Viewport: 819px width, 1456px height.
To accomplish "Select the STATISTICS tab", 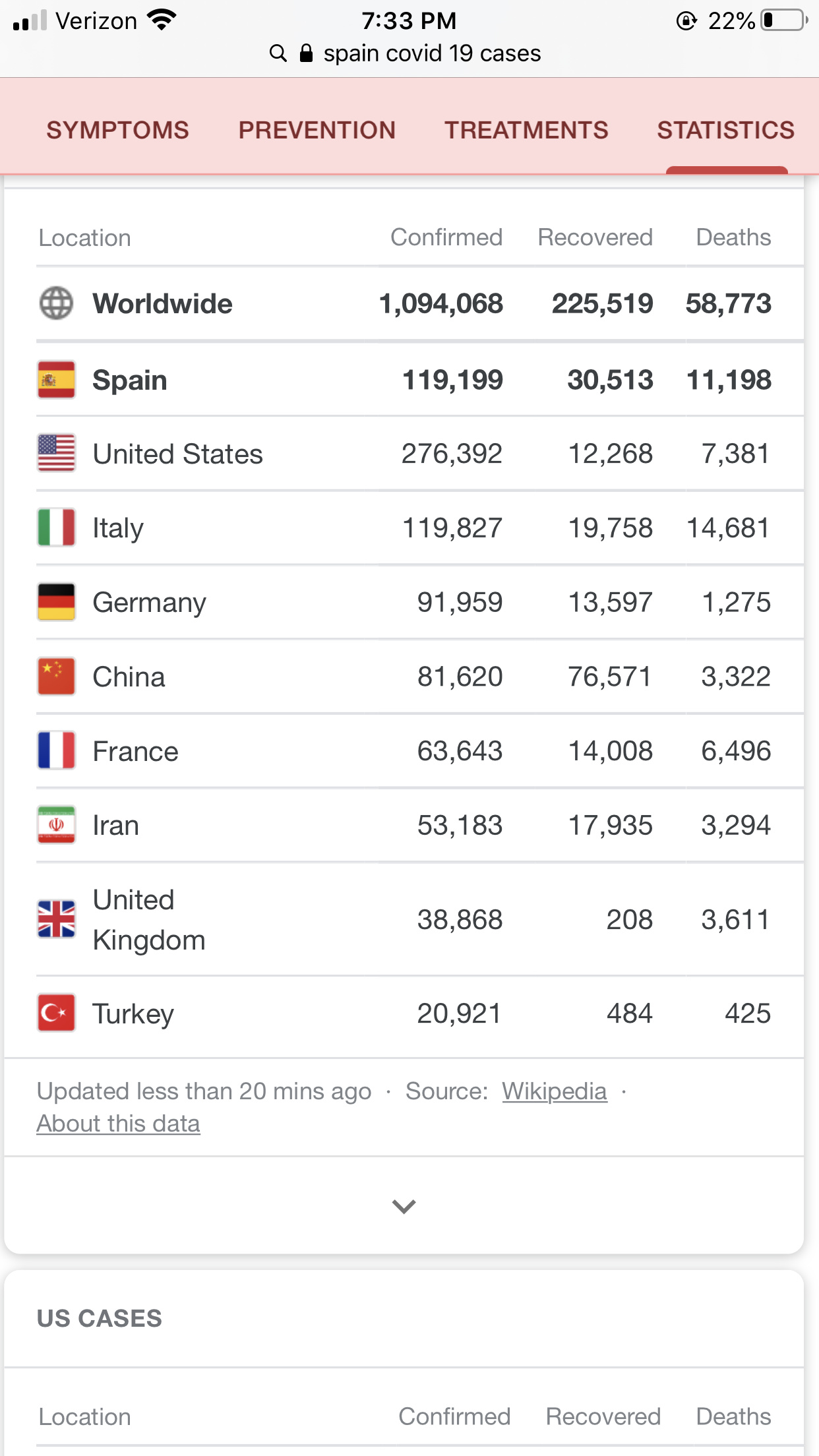I will [726, 130].
